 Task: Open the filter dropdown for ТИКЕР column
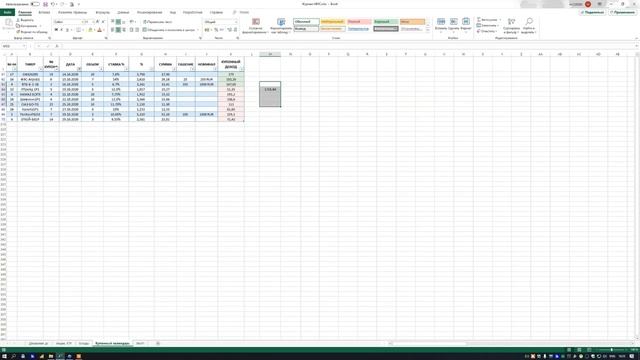point(41,69)
